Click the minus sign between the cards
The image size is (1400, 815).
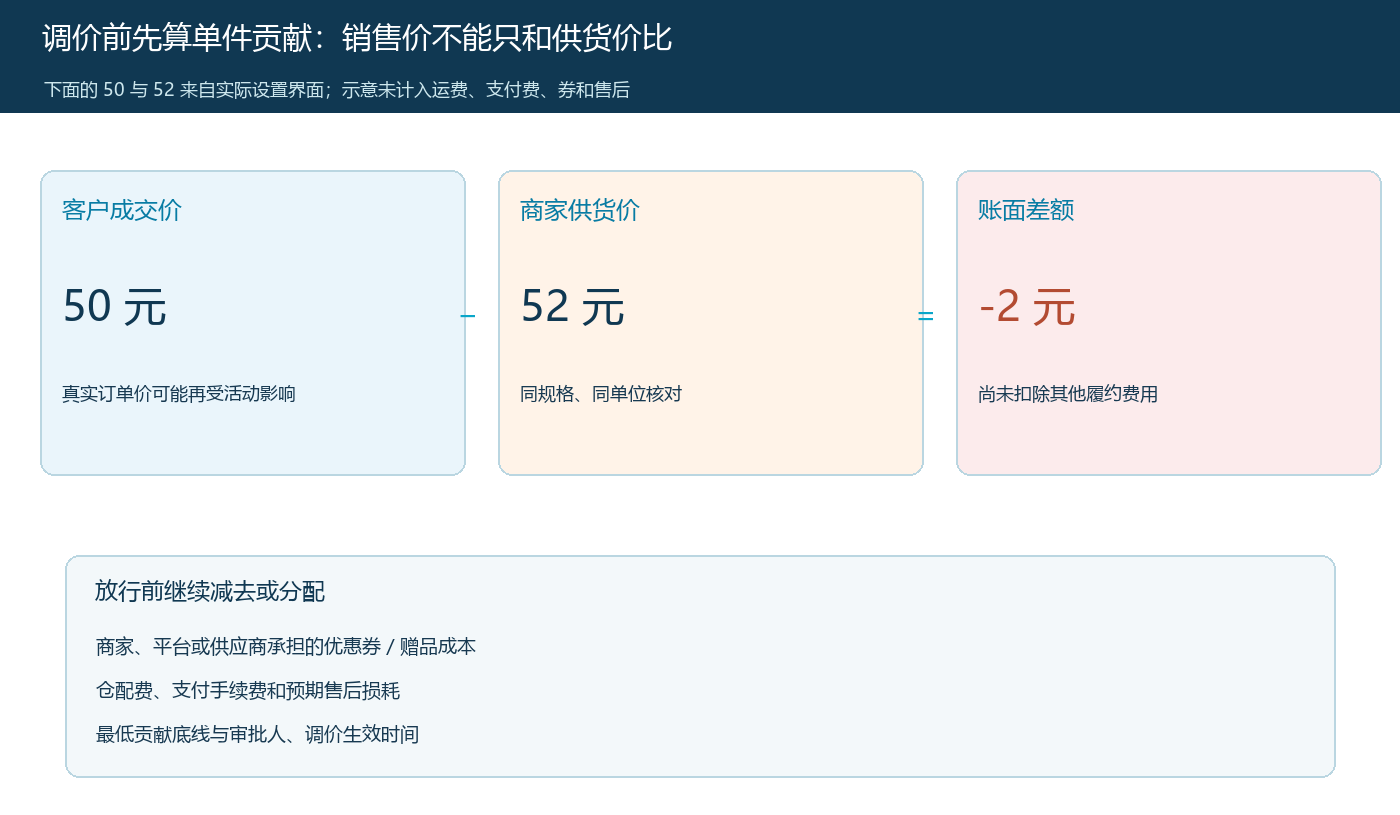[468, 316]
